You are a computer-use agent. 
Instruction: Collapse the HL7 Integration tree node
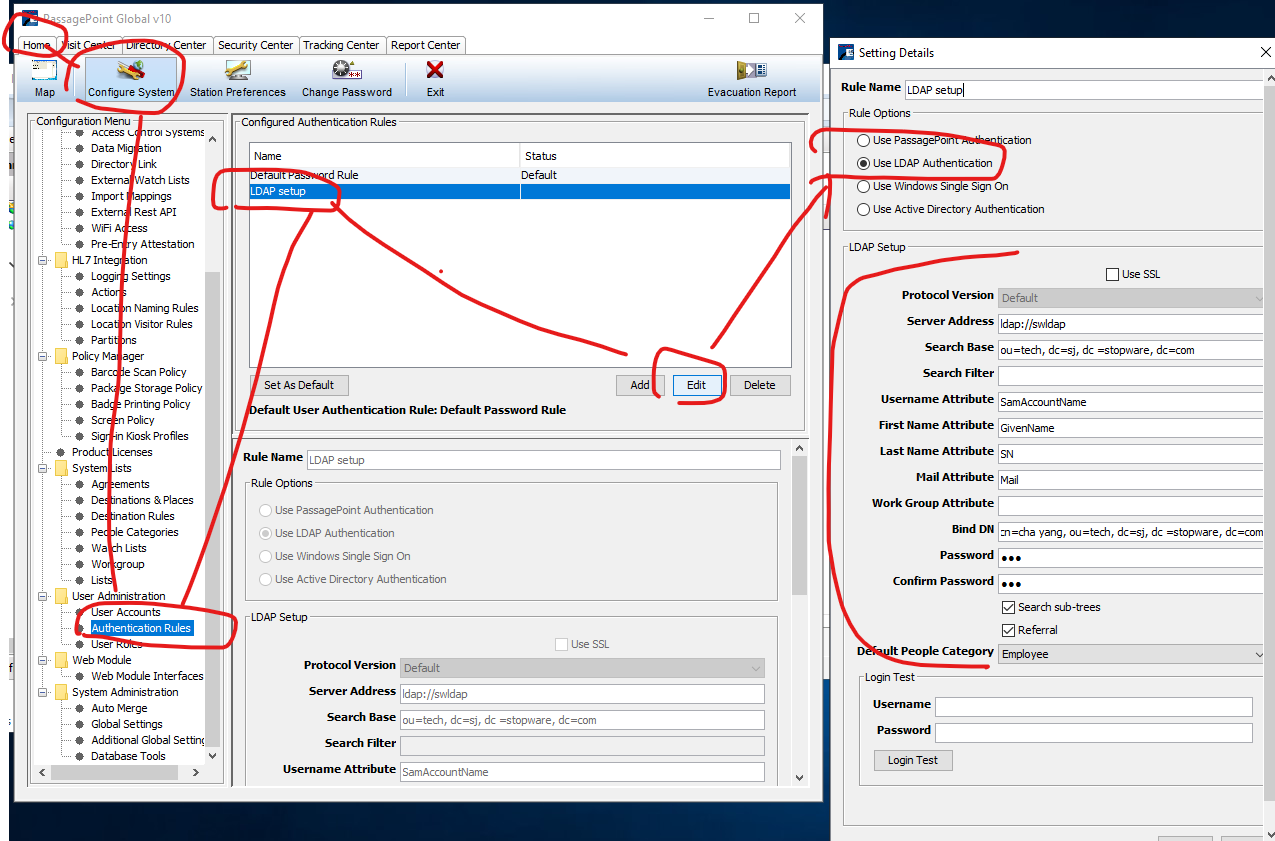[x=43, y=260]
